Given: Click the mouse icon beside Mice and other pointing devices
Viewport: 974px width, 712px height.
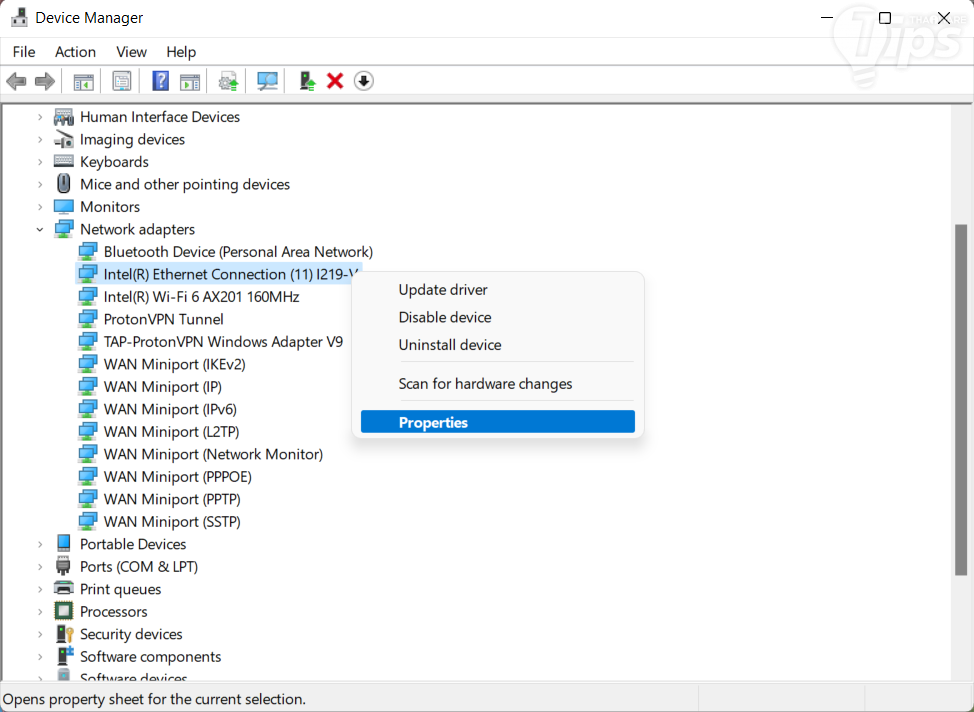Looking at the screenshot, I should [63, 184].
